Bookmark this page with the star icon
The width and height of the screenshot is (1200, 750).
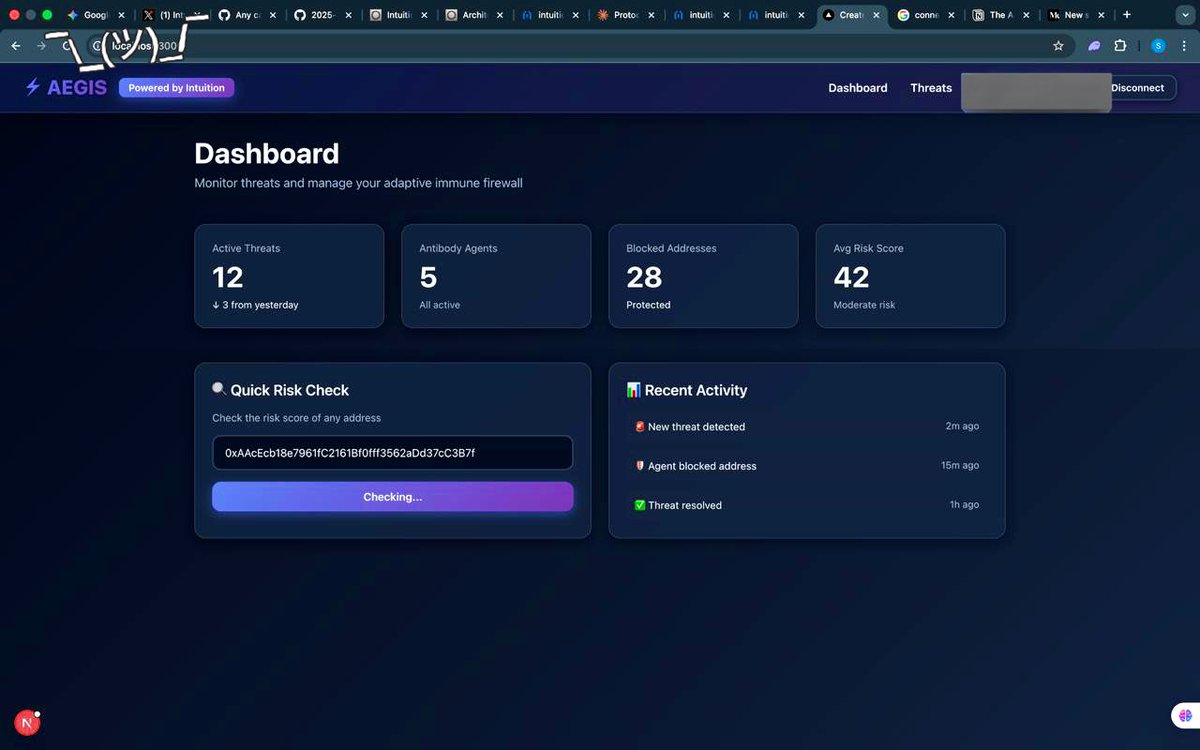click(x=1058, y=46)
